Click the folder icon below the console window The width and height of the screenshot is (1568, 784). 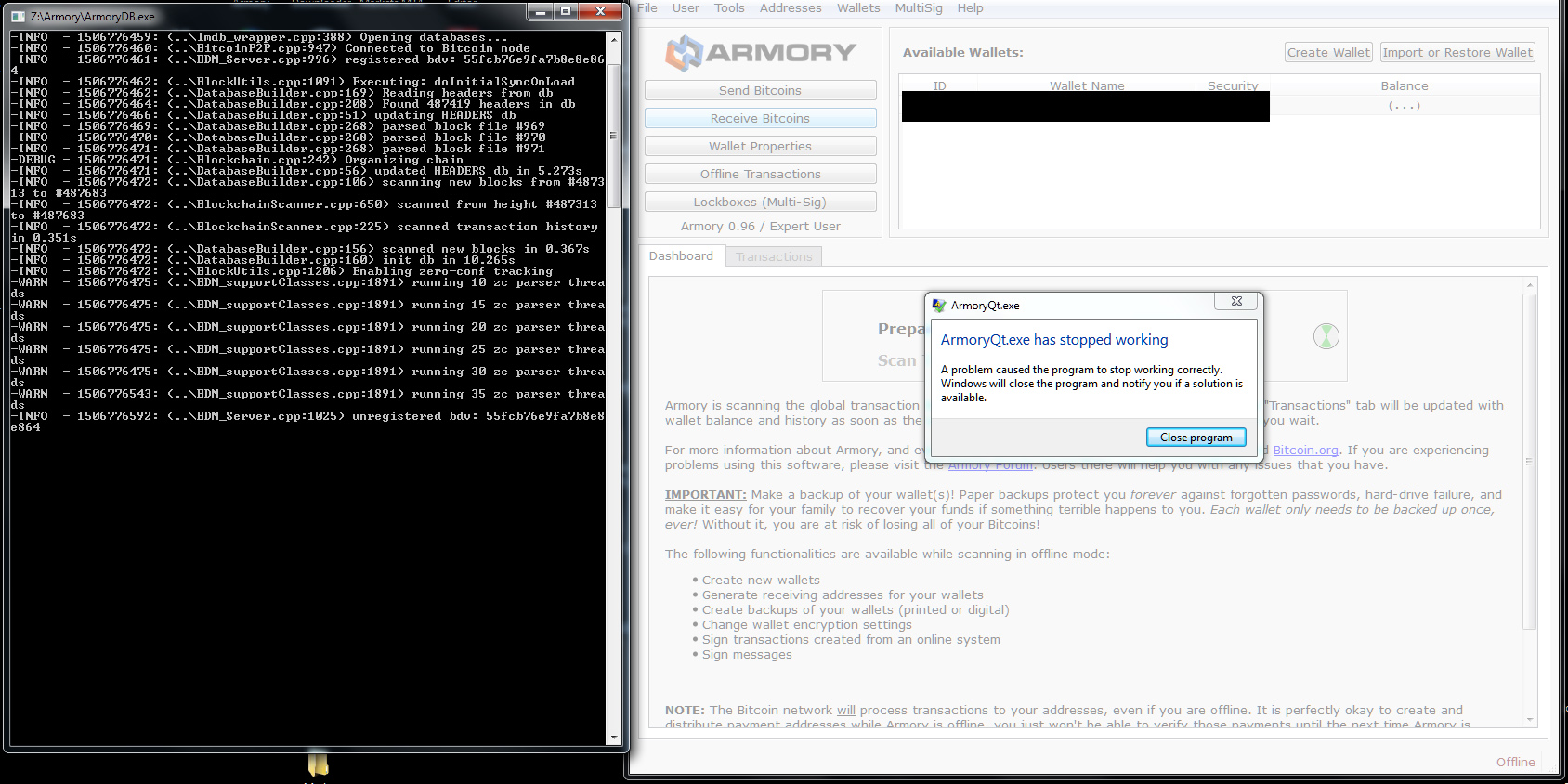(318, 764)
